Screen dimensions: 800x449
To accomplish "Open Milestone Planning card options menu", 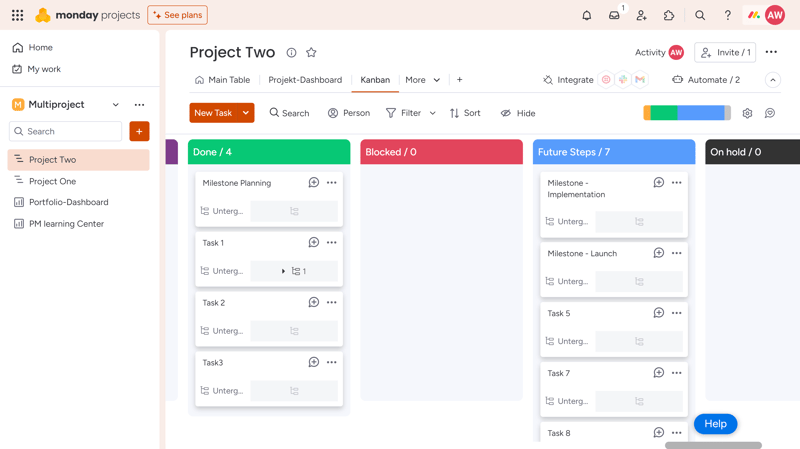I will [332, 183].
